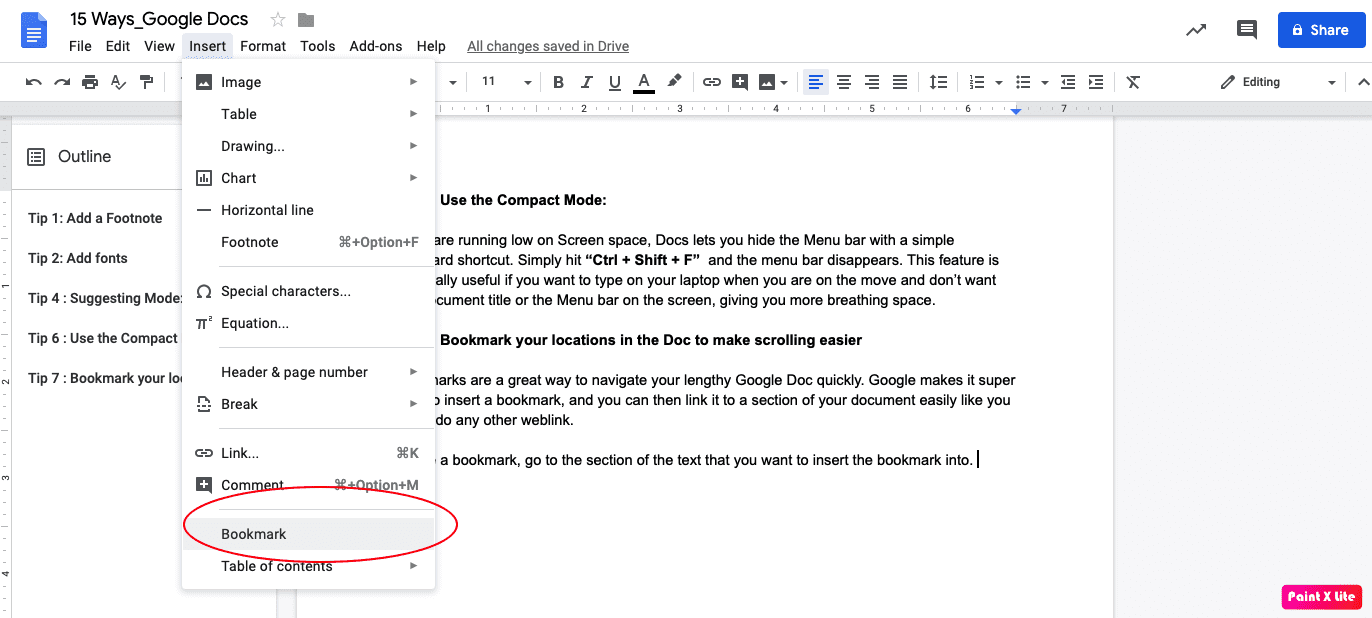Expand the Table submenu
The height and width of the screenshot is (618, 1372).
coord(308,114)
